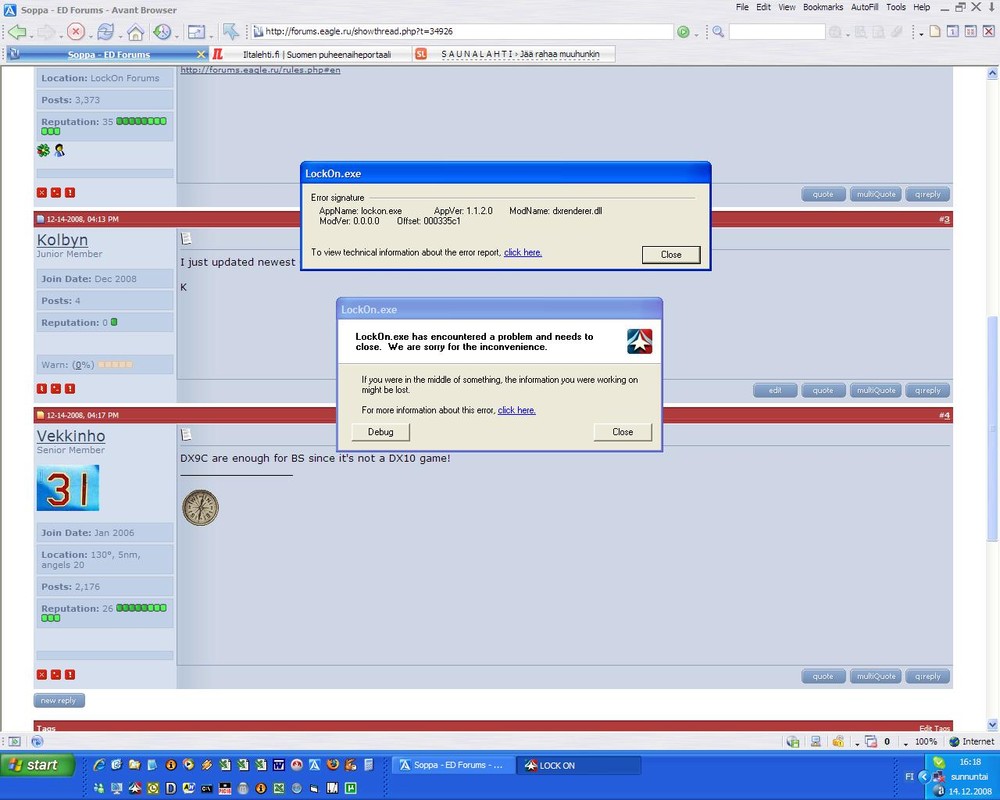
Task: Click 'click here' for more error information
Action: (x=517, y=410)
